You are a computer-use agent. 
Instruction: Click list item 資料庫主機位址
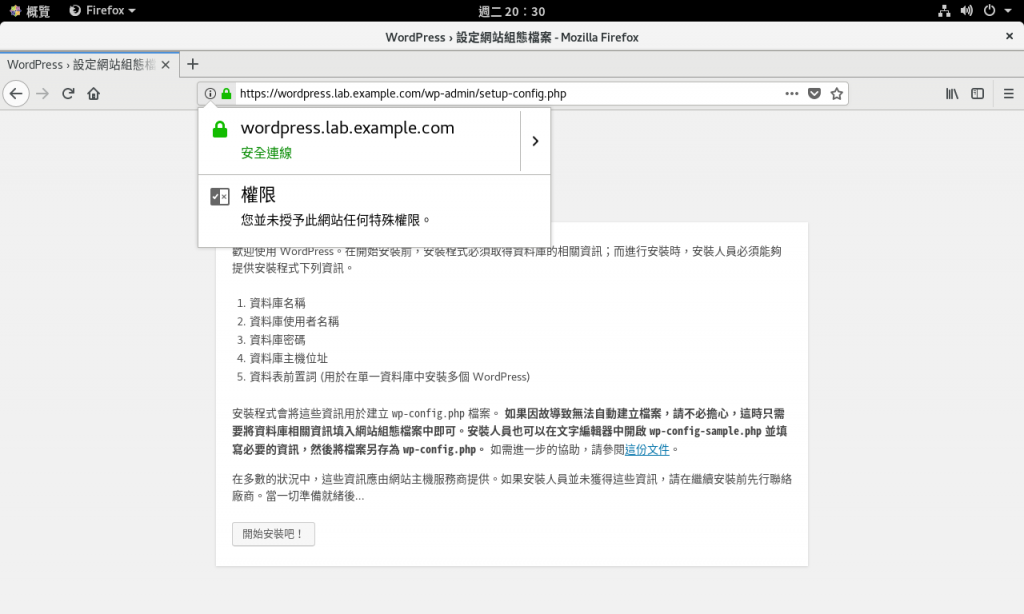pyautogui.click(x=289, y=358)
